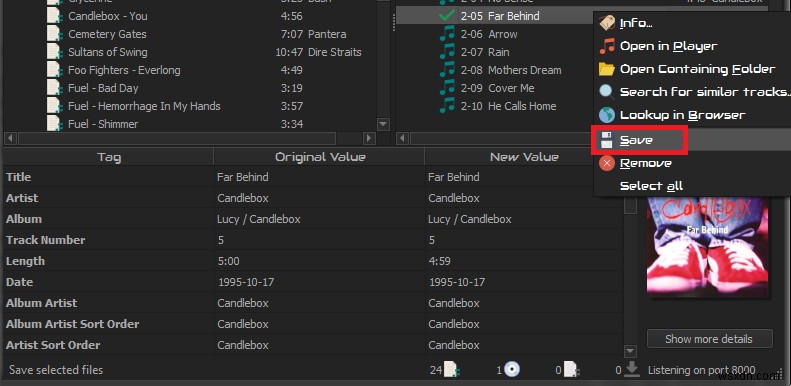Click file icon for Fuel - Hemorrhage In My Hands

click(54, 105)
